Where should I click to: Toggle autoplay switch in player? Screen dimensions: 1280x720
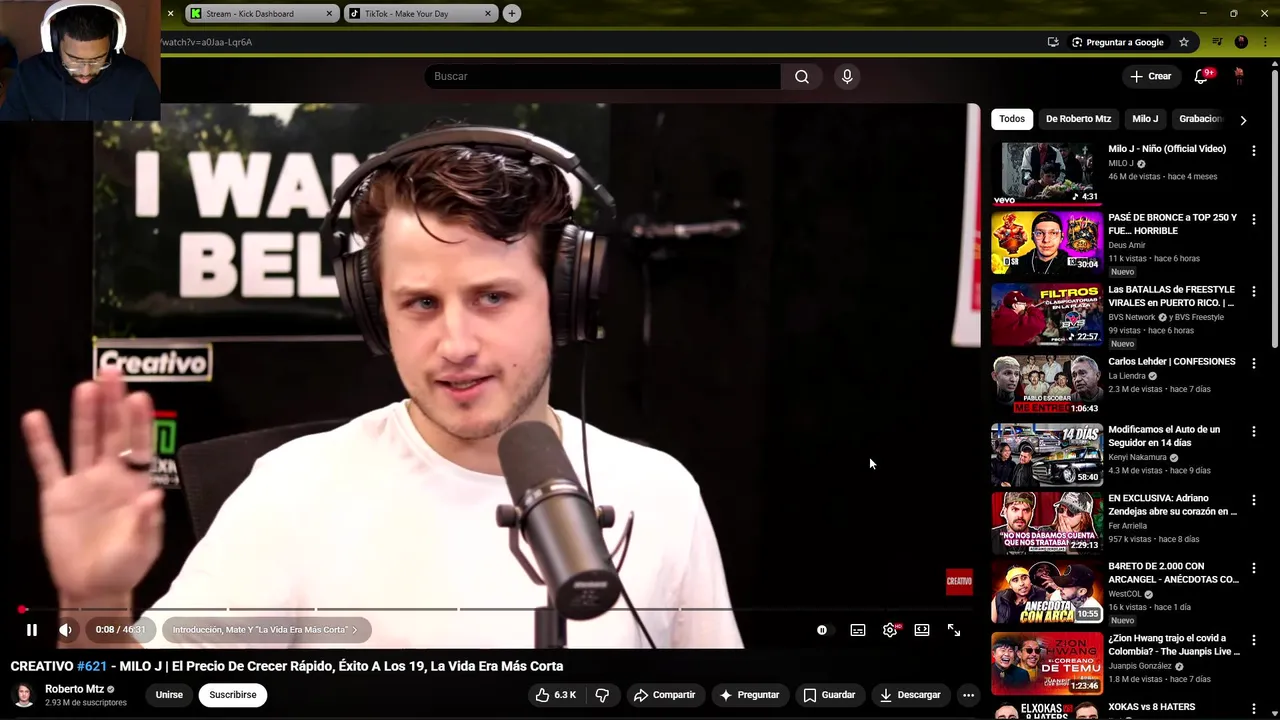tap(822, 630)
